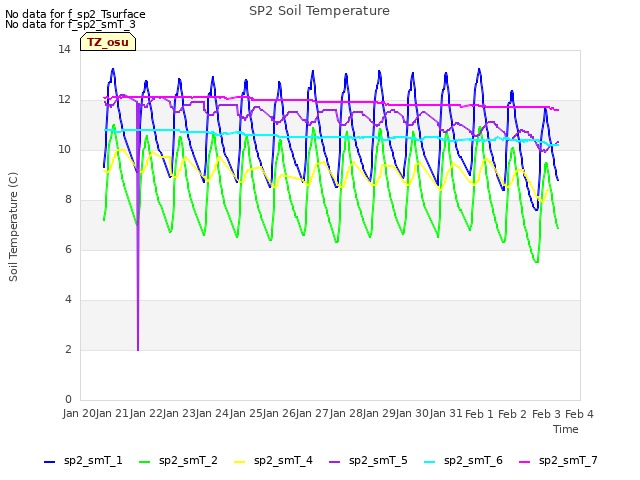Click the Jan 29 x-axis tick label

pos(379,414)
